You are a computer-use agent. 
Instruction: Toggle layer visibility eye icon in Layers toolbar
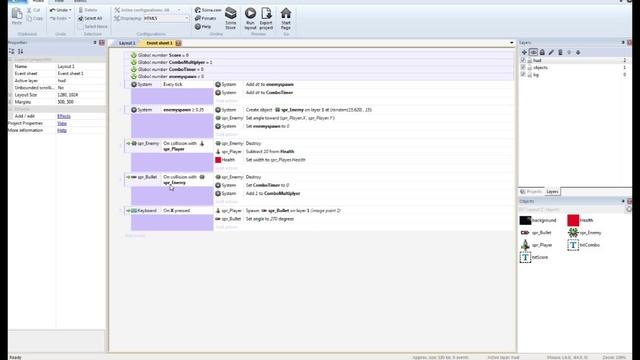(x=533, y=52)
